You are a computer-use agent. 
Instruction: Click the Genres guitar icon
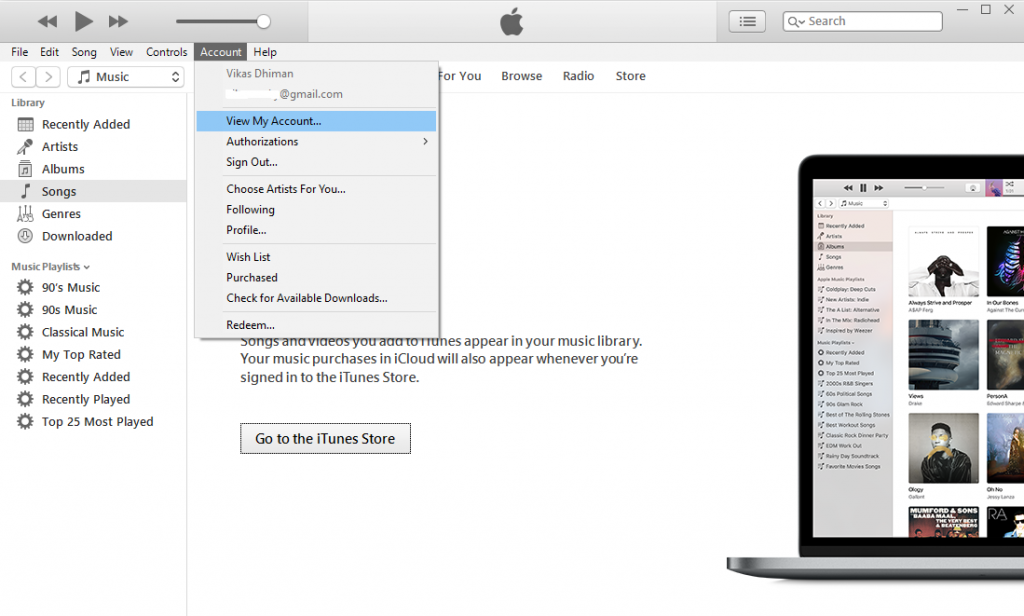25,214
